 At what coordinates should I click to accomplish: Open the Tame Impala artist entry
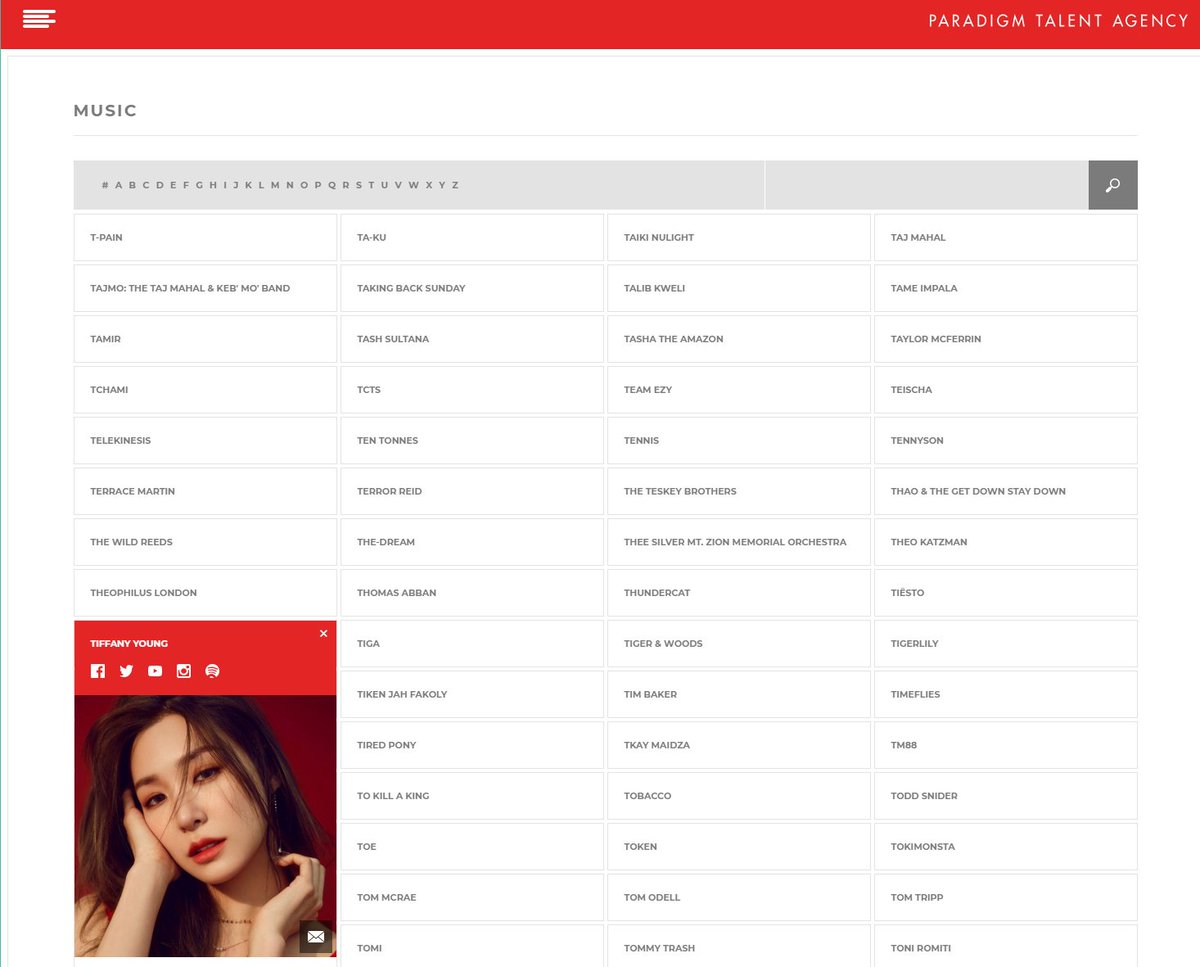pyautogui.click(x=1005, y=288)
